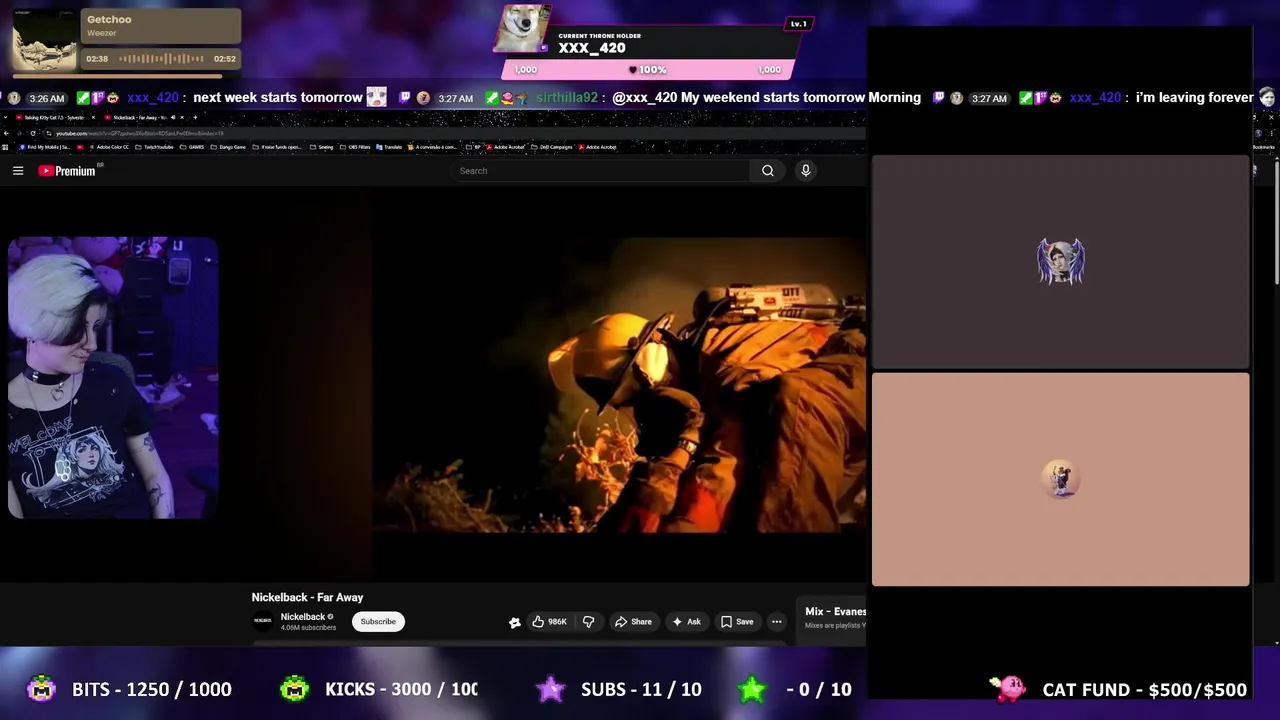Open the browser tab search dropdown
This screenshot has height=720, width=1280.
(6, 118)
